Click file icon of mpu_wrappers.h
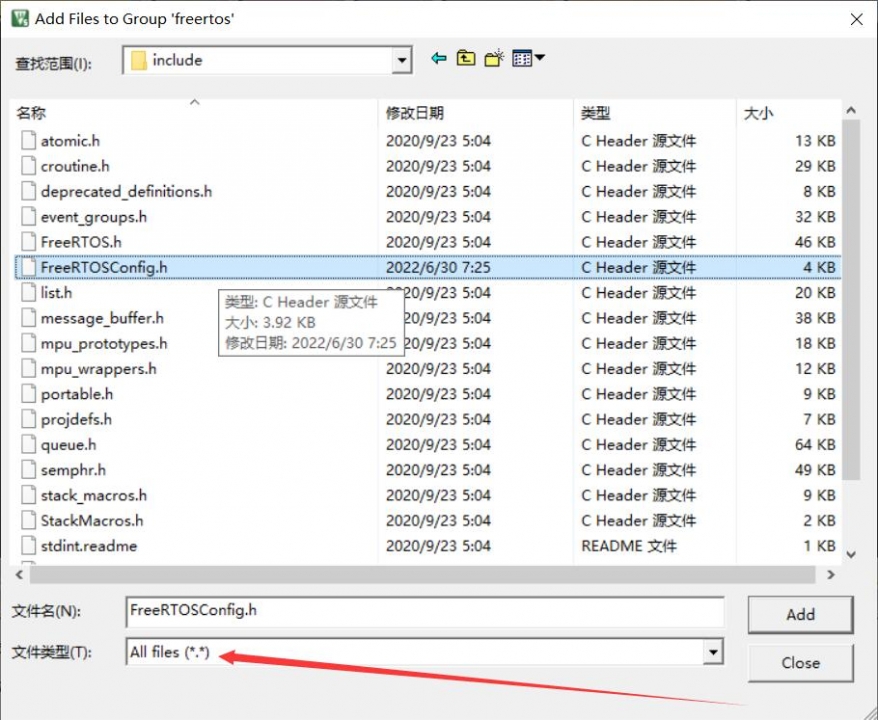 (29, 368)
